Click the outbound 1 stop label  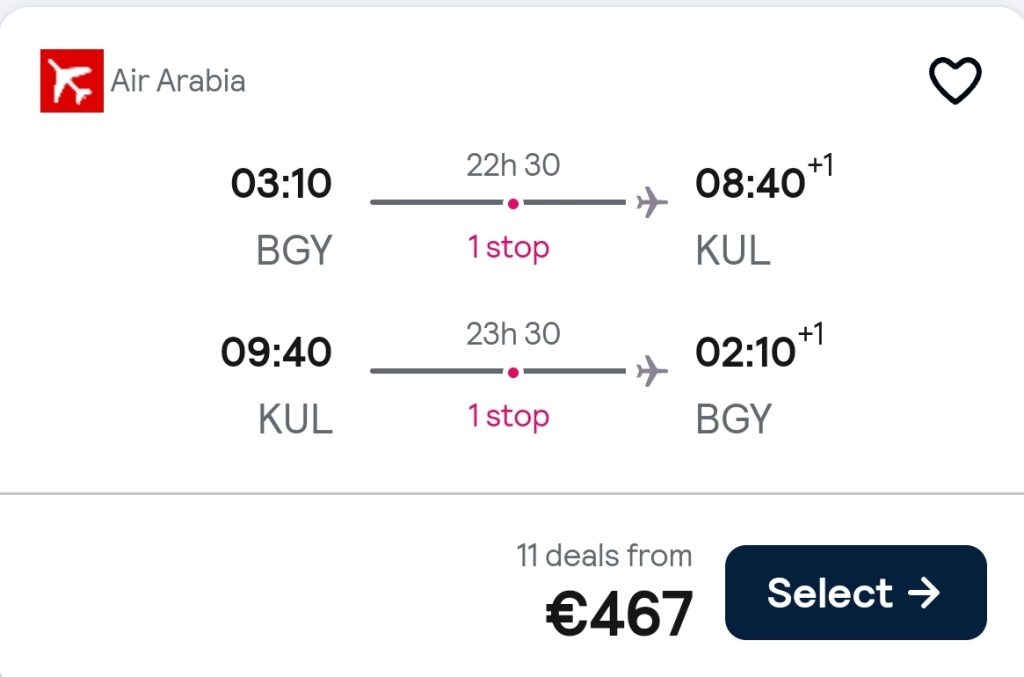tap(509, 248)
